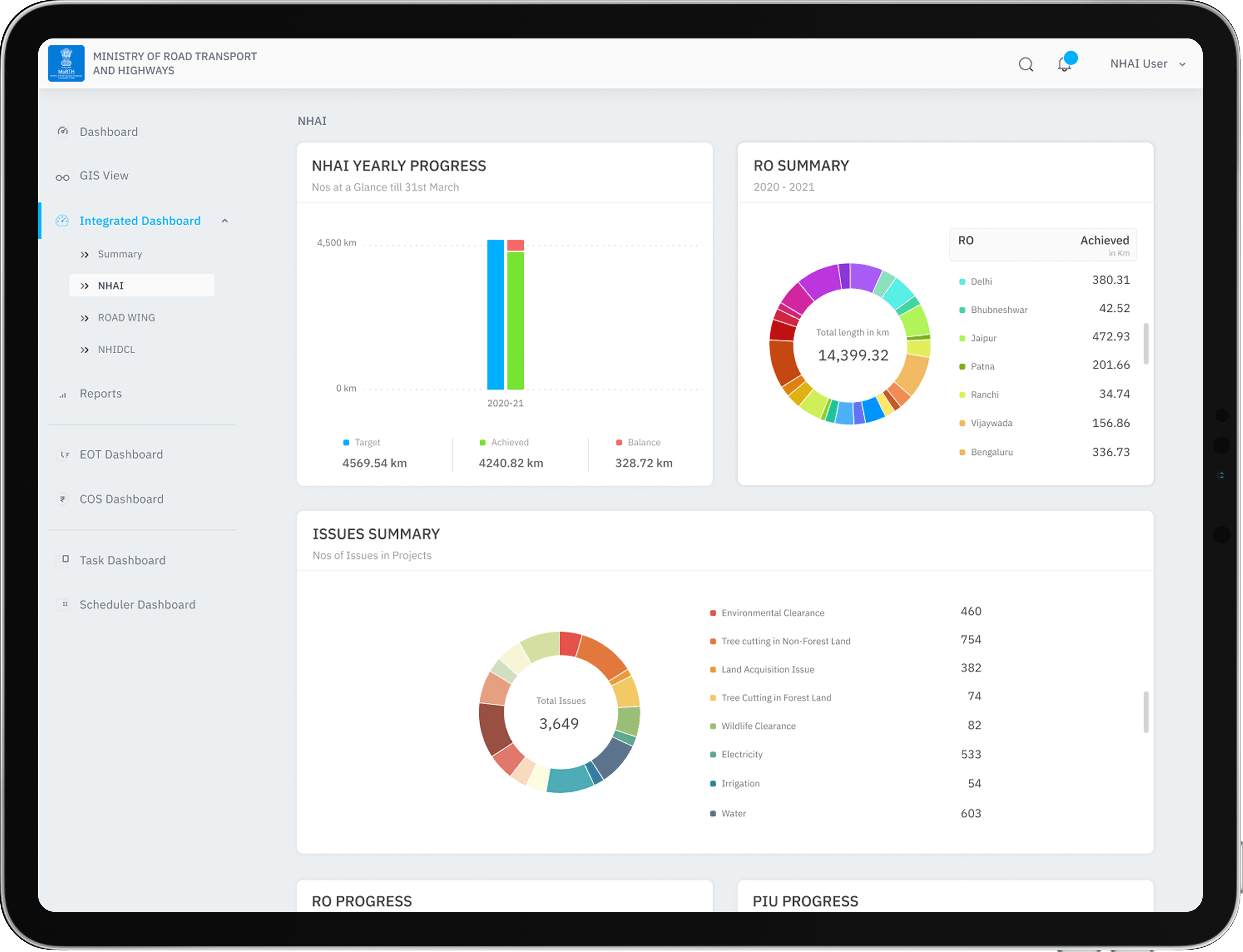This screenshot has height=952, width=1243.
Task: Select the Bhubneshwar row in RO list
Action: point(1044,309)
